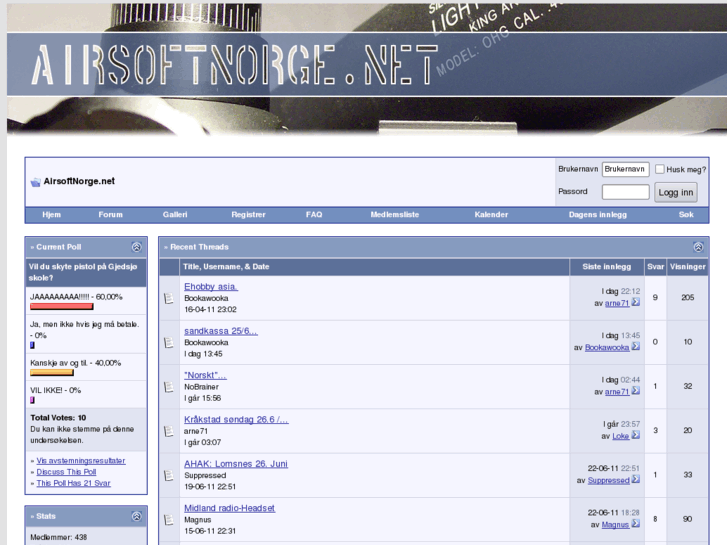
Task: Click the AirsoftNorge.net banner logo
Action: (x=234, y=65)
